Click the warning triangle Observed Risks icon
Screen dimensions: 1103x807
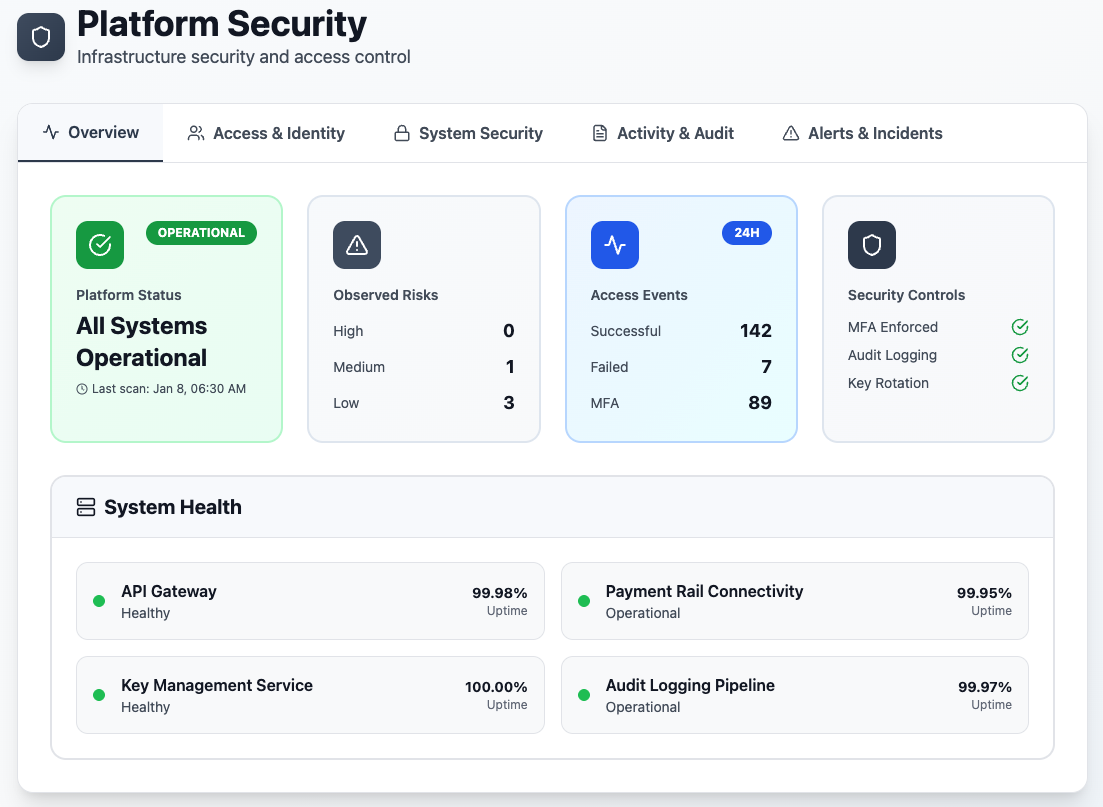pyautogui.click(x=357, y=245)
